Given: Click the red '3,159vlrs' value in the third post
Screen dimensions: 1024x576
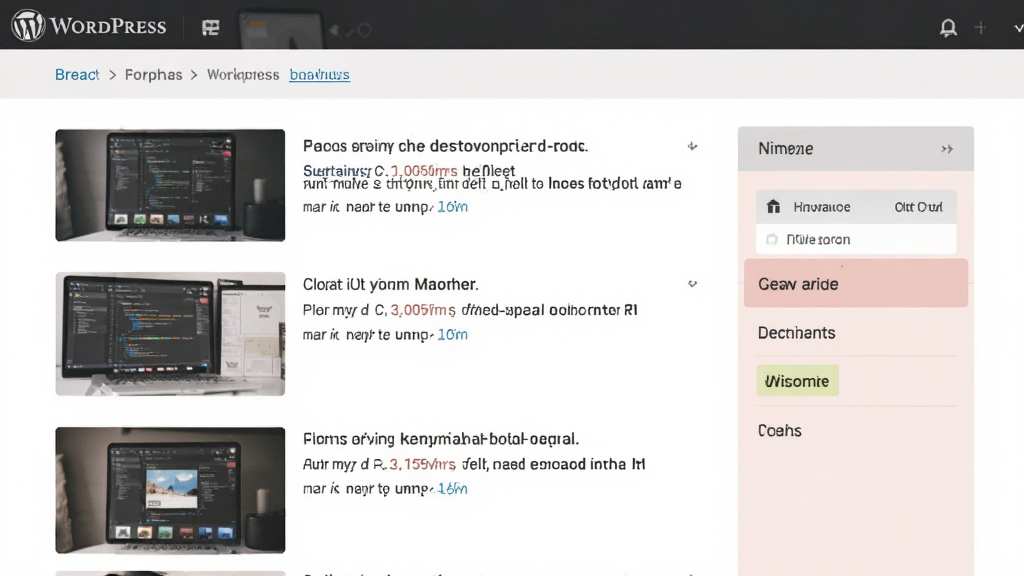Looking at the screenshot, I should (x=423, y=464).
